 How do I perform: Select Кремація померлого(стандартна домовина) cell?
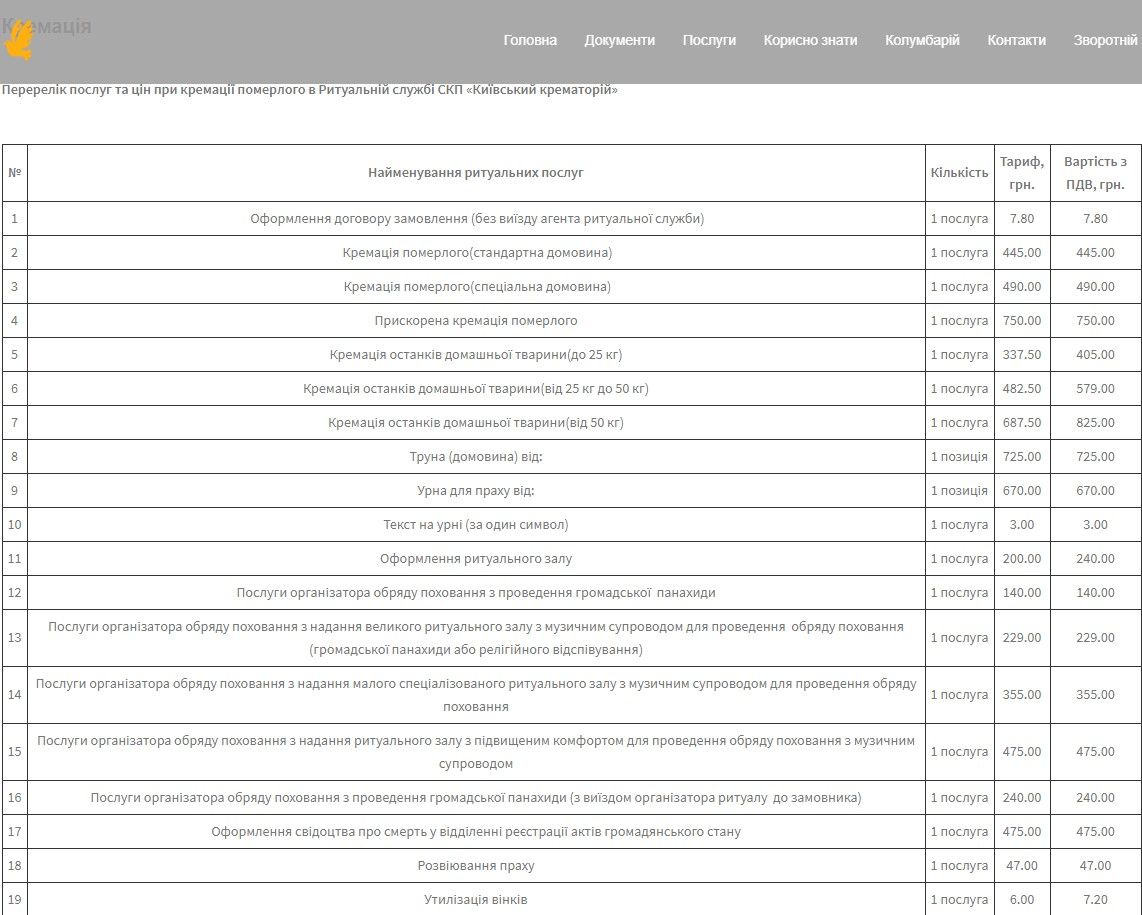(x=477, y=253)
